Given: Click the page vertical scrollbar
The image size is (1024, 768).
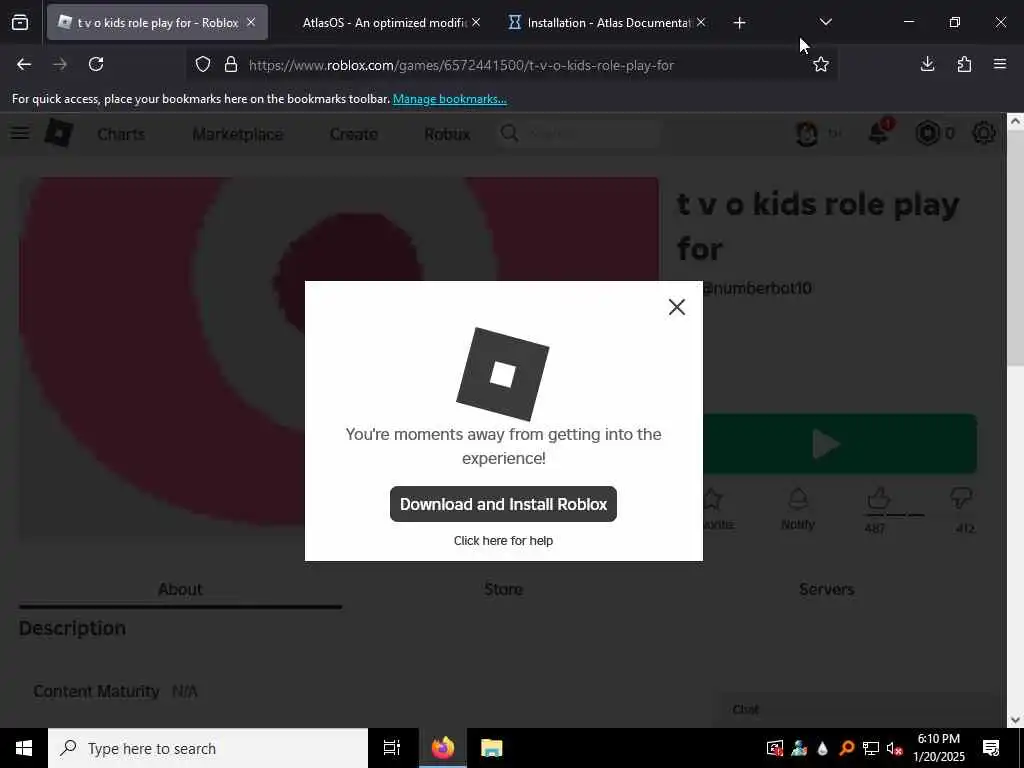Looking at the screenshot, I should coord(1015,248).
